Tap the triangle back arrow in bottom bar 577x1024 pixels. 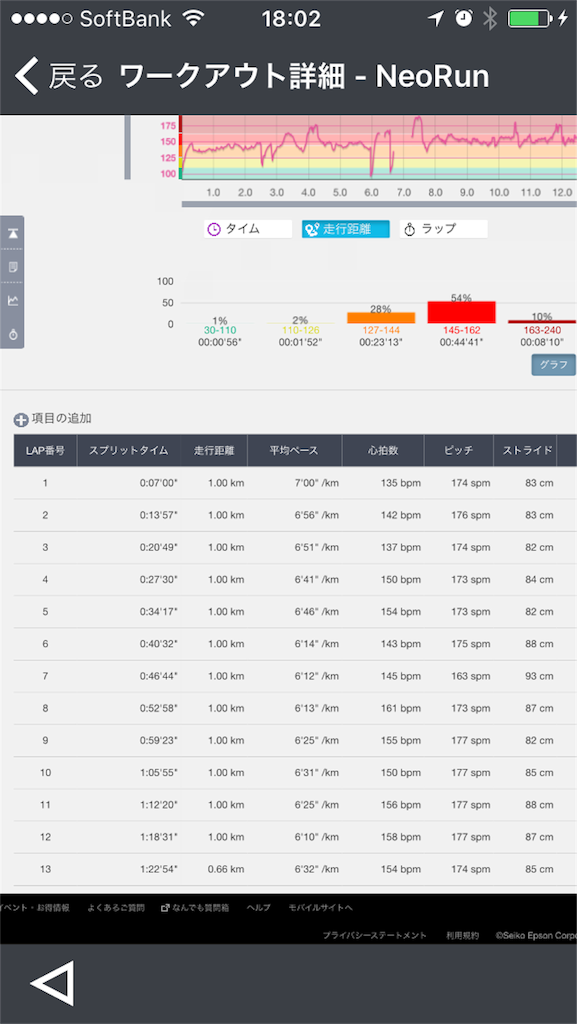pyautogui.click(x=52, y=983)
